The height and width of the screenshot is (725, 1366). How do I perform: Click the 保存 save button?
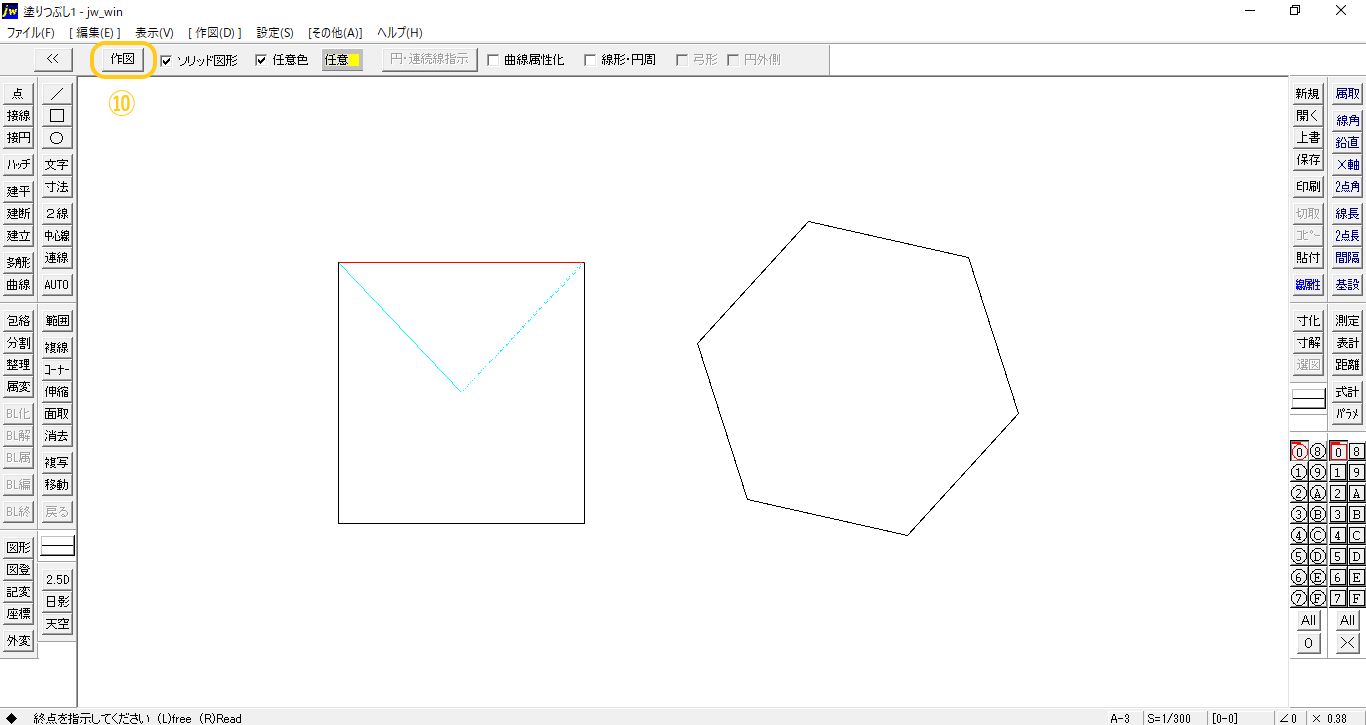(1308, 160)
